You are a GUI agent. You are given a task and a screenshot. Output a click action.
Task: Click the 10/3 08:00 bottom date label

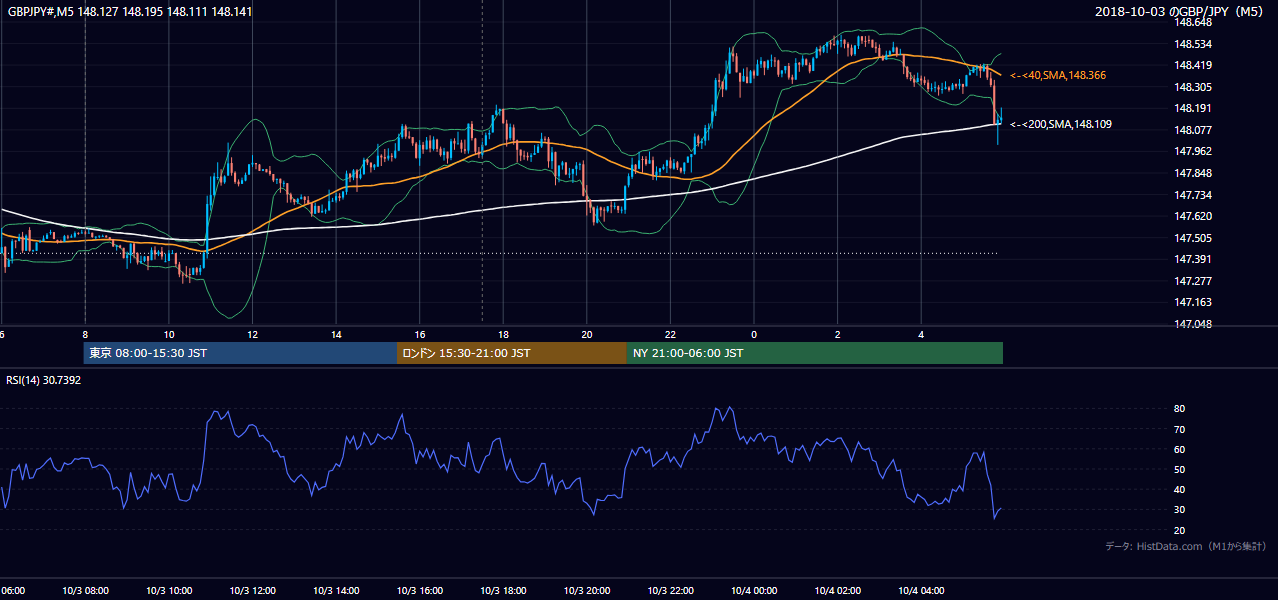coord(85,591)
